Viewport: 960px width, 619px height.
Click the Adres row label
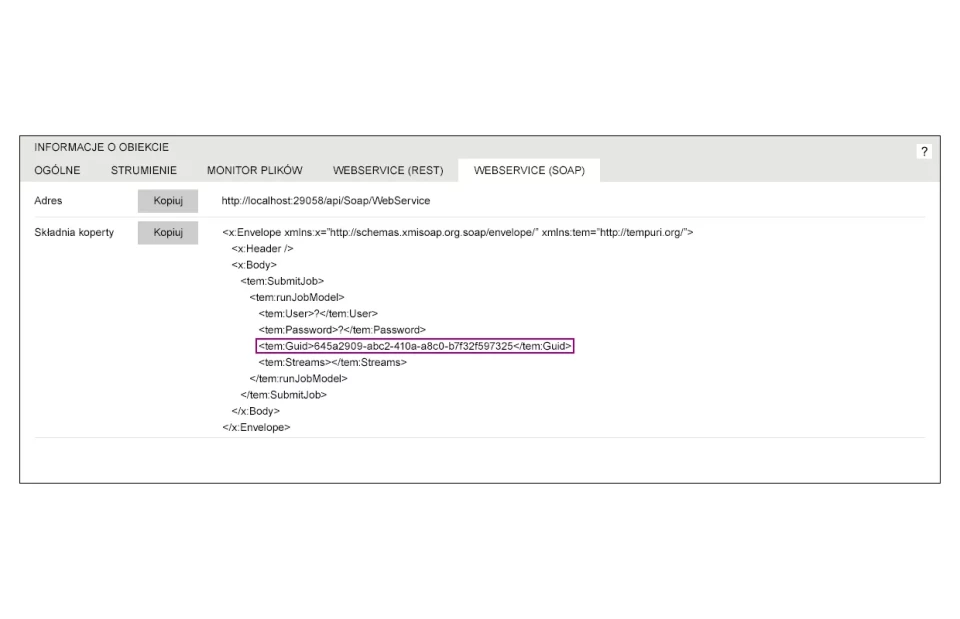pos(48,201)
